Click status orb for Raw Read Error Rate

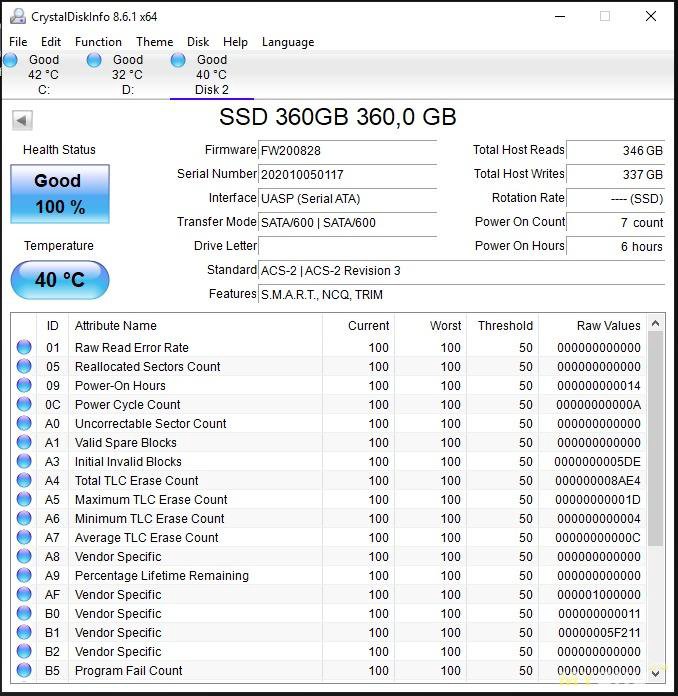tap(24, 348)
